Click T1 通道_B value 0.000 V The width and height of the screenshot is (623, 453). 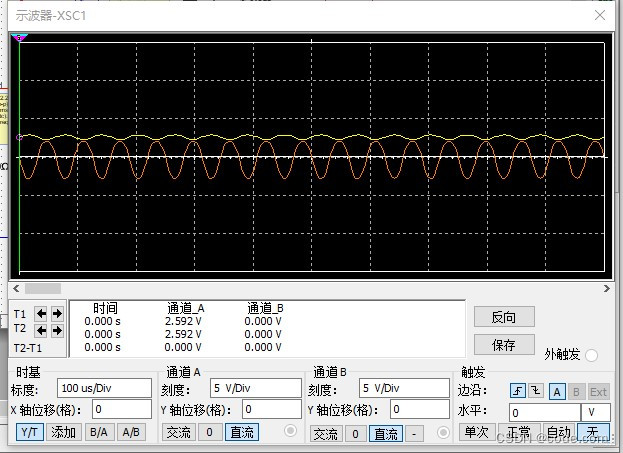tap(263, 321)
